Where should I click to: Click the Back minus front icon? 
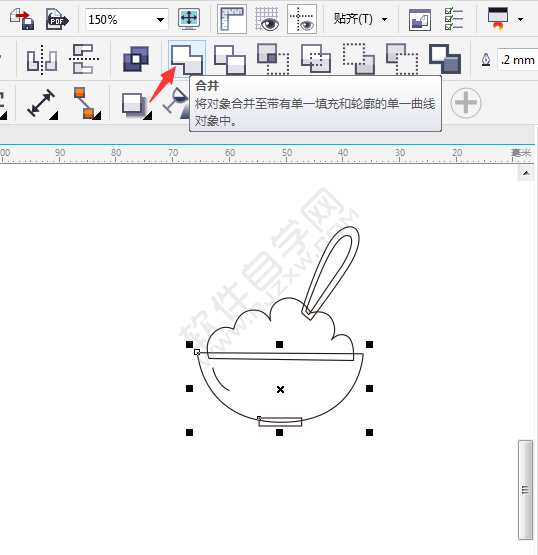(x=402, y=59)
